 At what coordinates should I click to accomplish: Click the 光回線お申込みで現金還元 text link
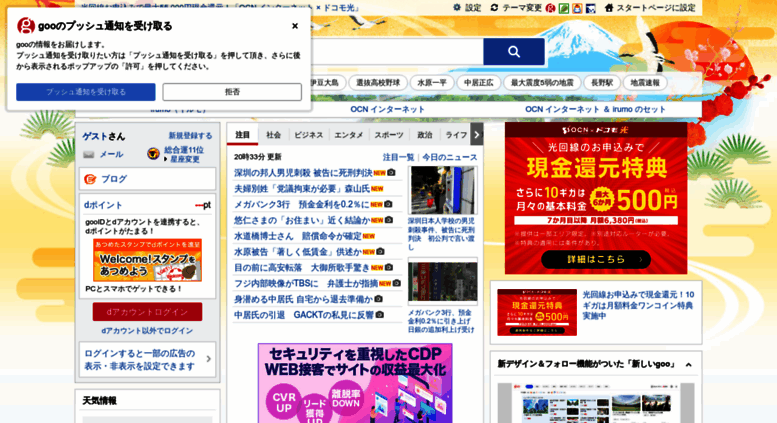pyautogui.click(x=638, y=305)
